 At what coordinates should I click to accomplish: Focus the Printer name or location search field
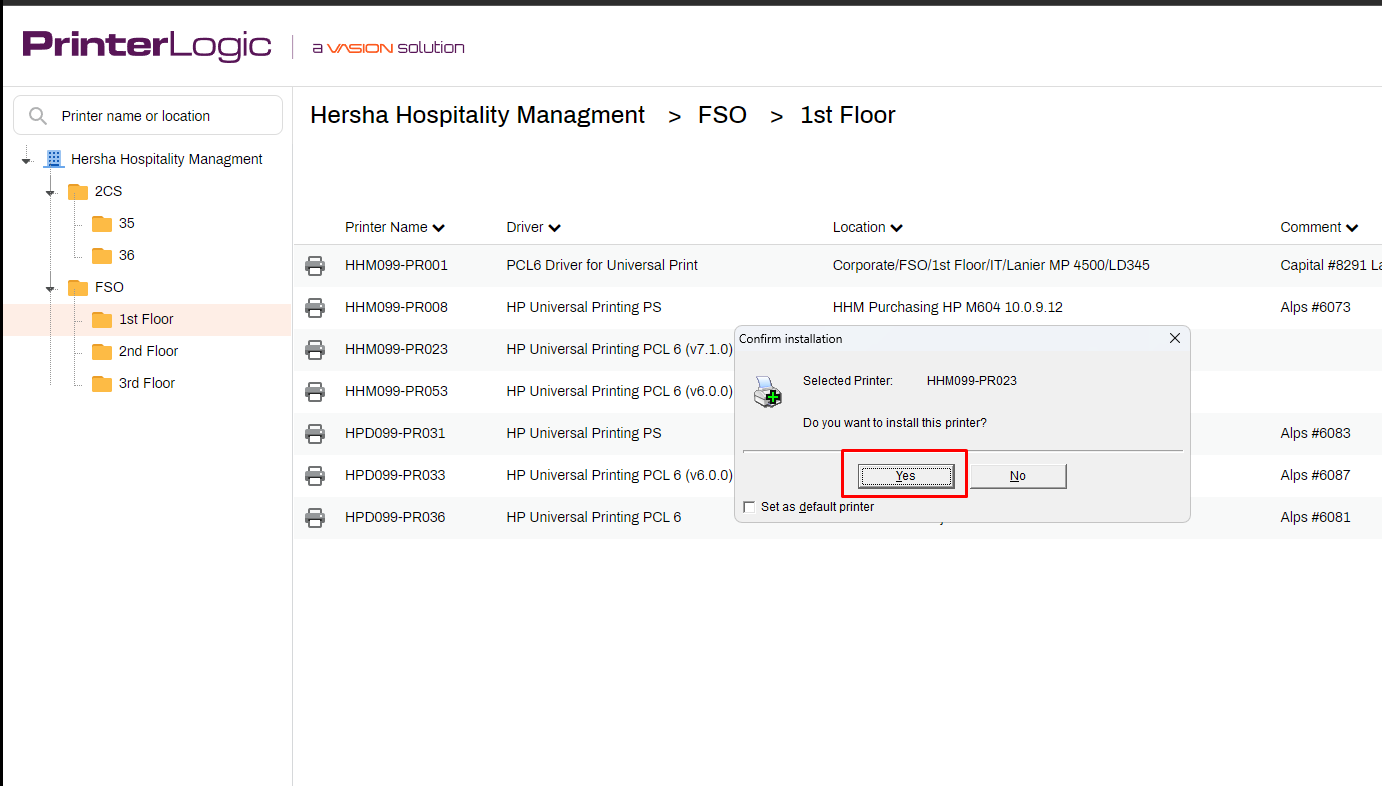click(x=148, y=115)
